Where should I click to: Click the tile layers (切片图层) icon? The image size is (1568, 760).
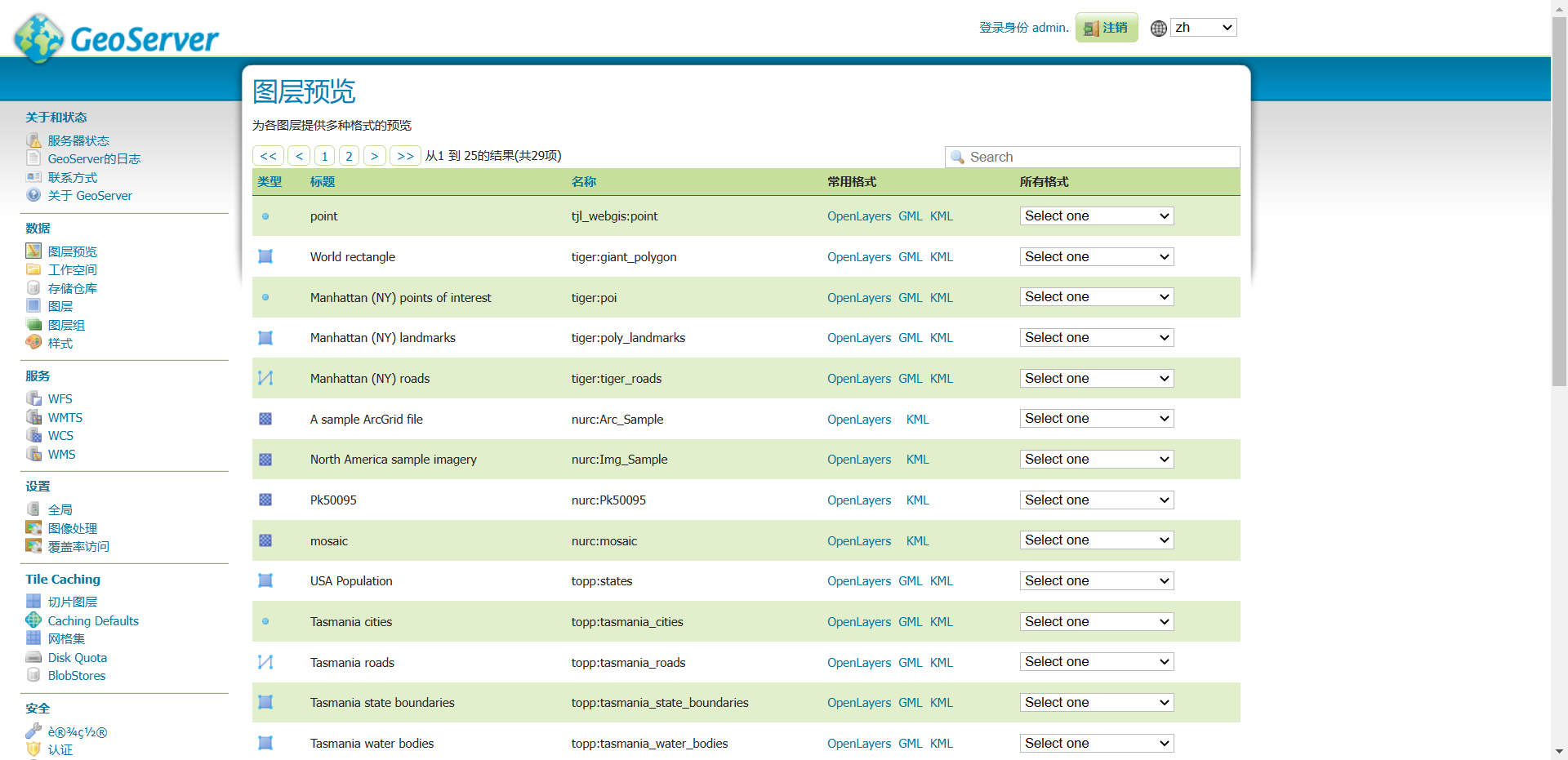33,602
